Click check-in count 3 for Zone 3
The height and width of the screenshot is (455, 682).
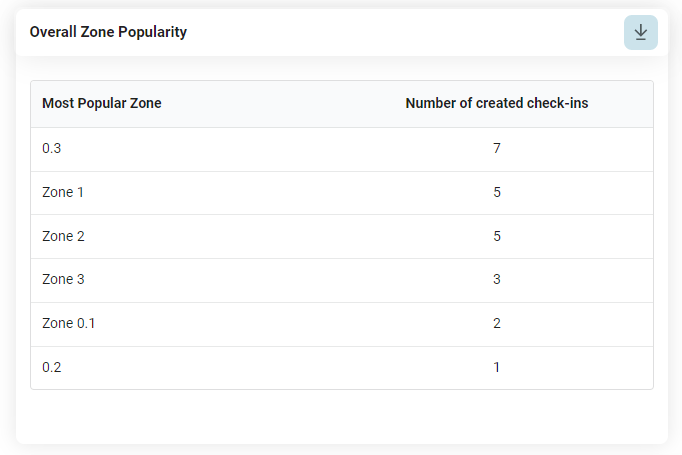point(497,280)
